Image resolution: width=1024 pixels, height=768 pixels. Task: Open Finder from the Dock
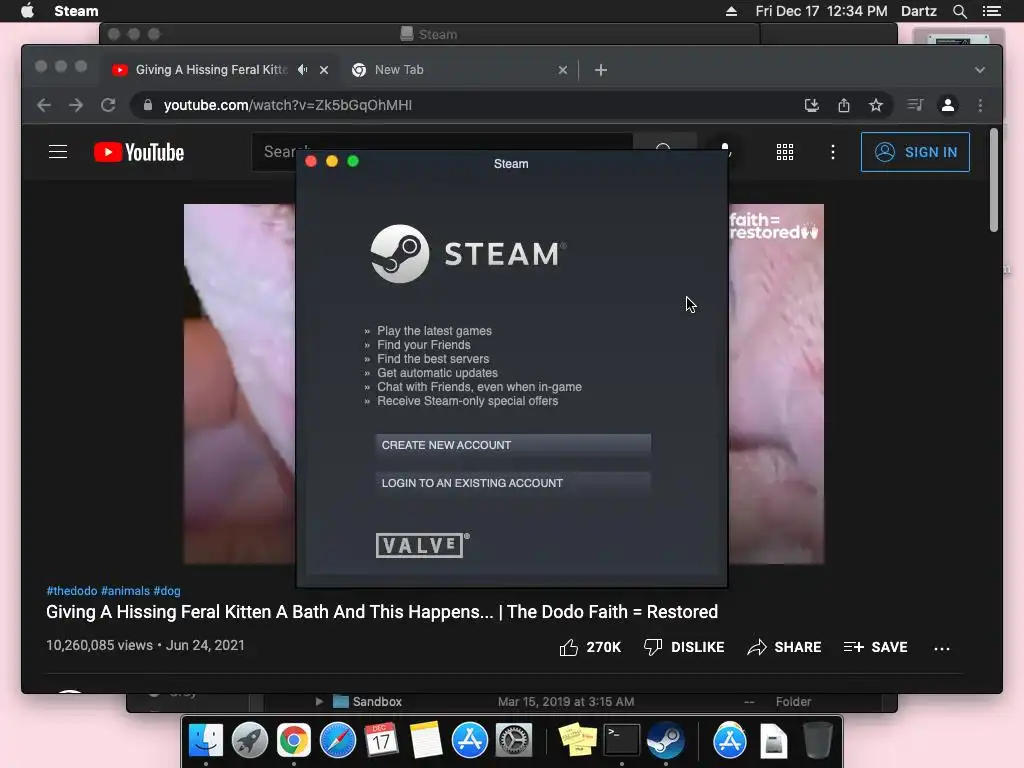206,741
